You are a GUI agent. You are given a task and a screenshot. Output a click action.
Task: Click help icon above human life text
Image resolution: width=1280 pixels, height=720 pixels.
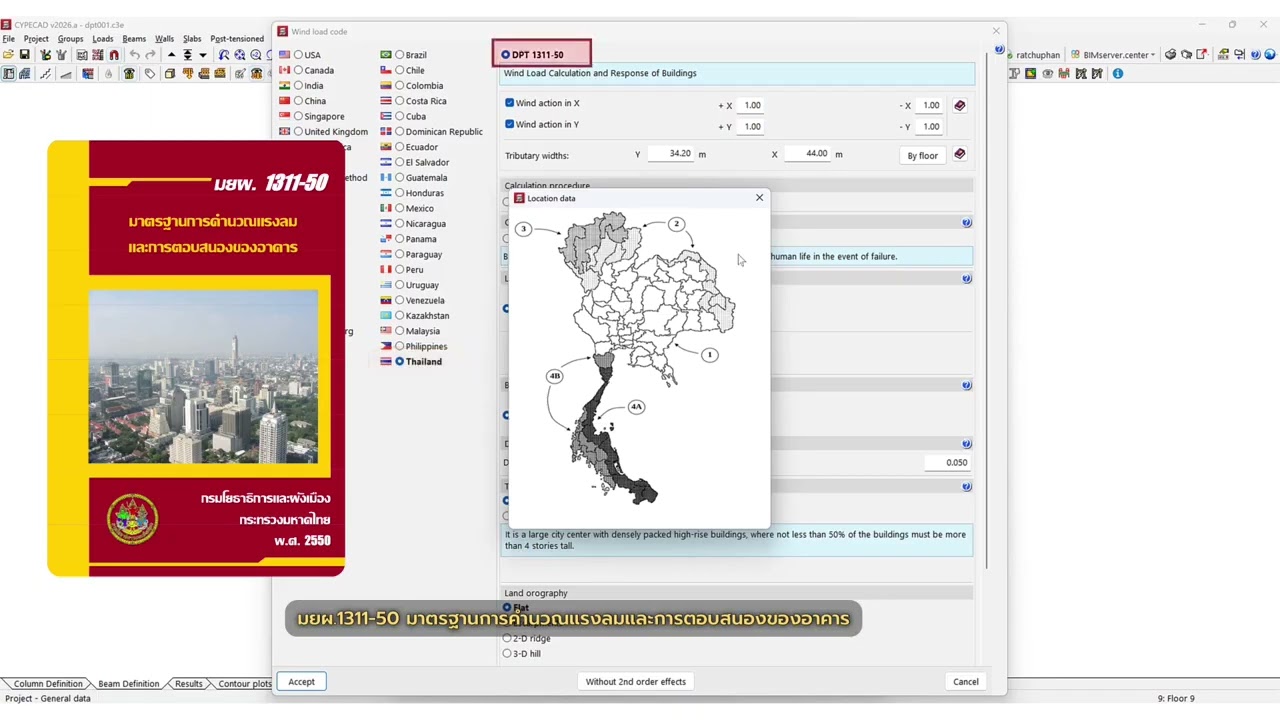click(x=967, y=223)
